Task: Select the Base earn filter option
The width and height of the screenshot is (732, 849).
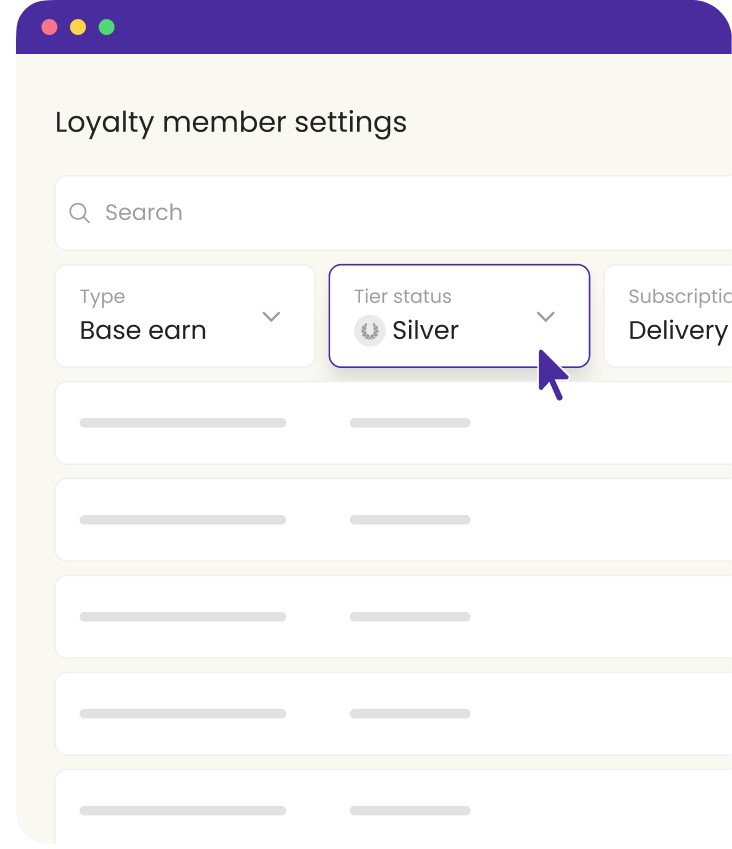Action: 143,330
